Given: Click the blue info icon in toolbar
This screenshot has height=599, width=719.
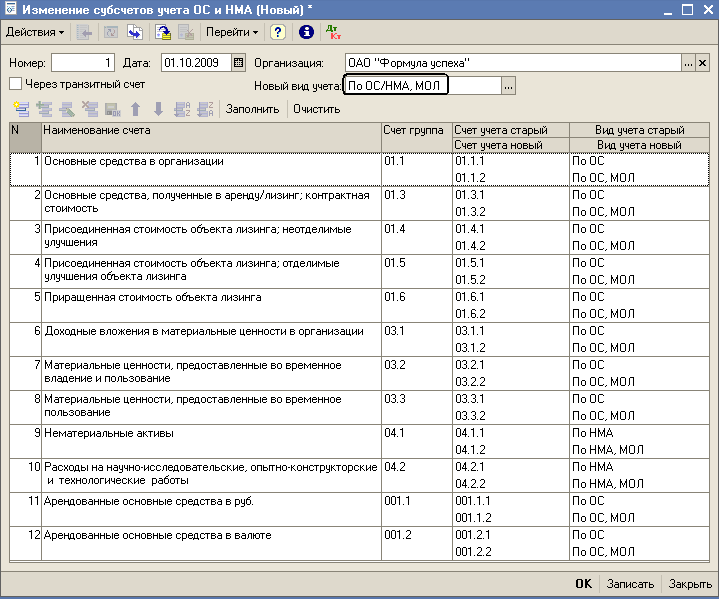Looking at the screenshot, I should (306, 32).
